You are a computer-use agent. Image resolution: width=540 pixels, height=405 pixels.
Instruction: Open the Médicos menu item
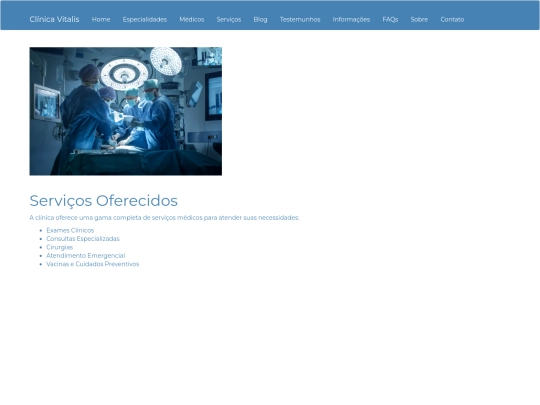tap(192, 20)
